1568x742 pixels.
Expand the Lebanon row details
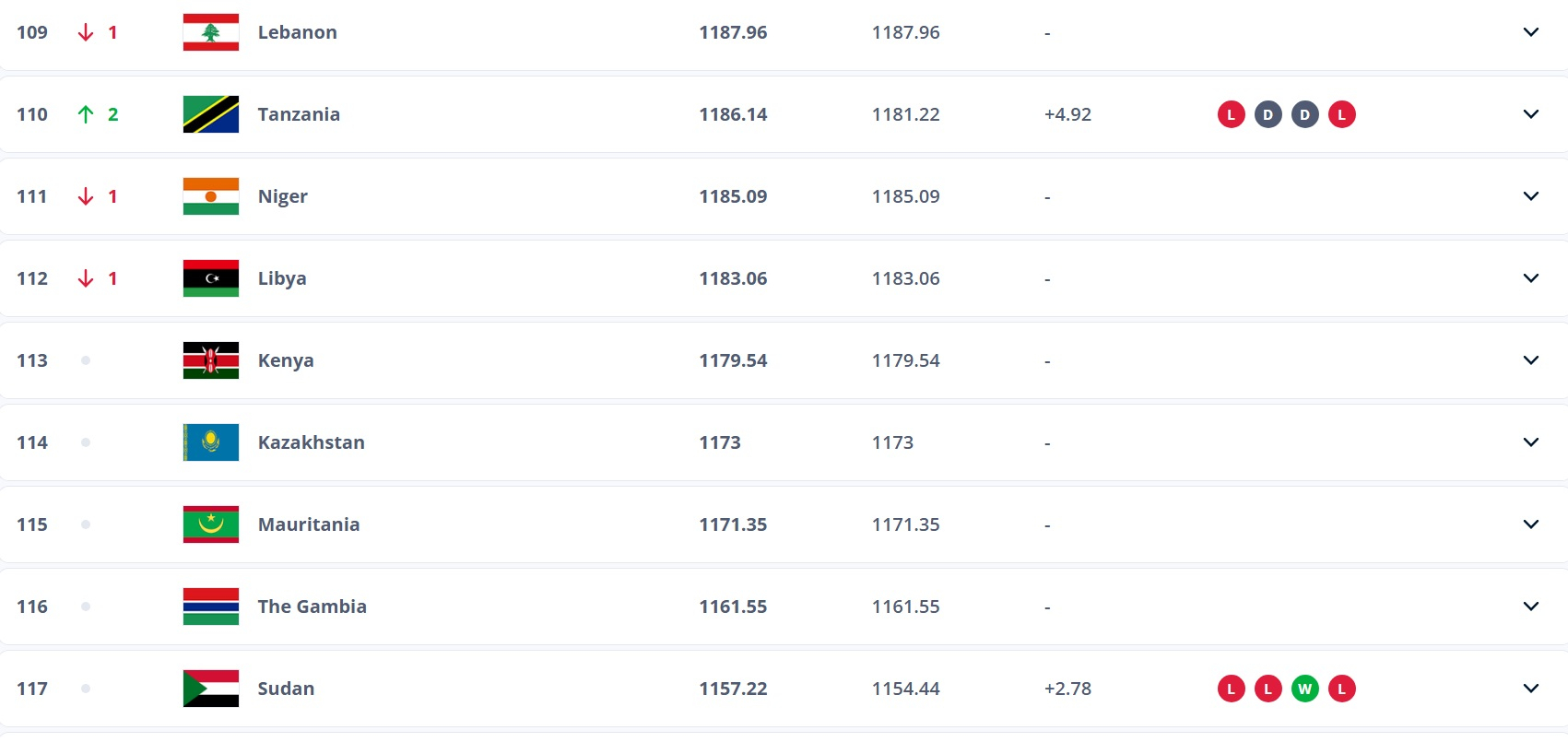(x=1531, y=32)
